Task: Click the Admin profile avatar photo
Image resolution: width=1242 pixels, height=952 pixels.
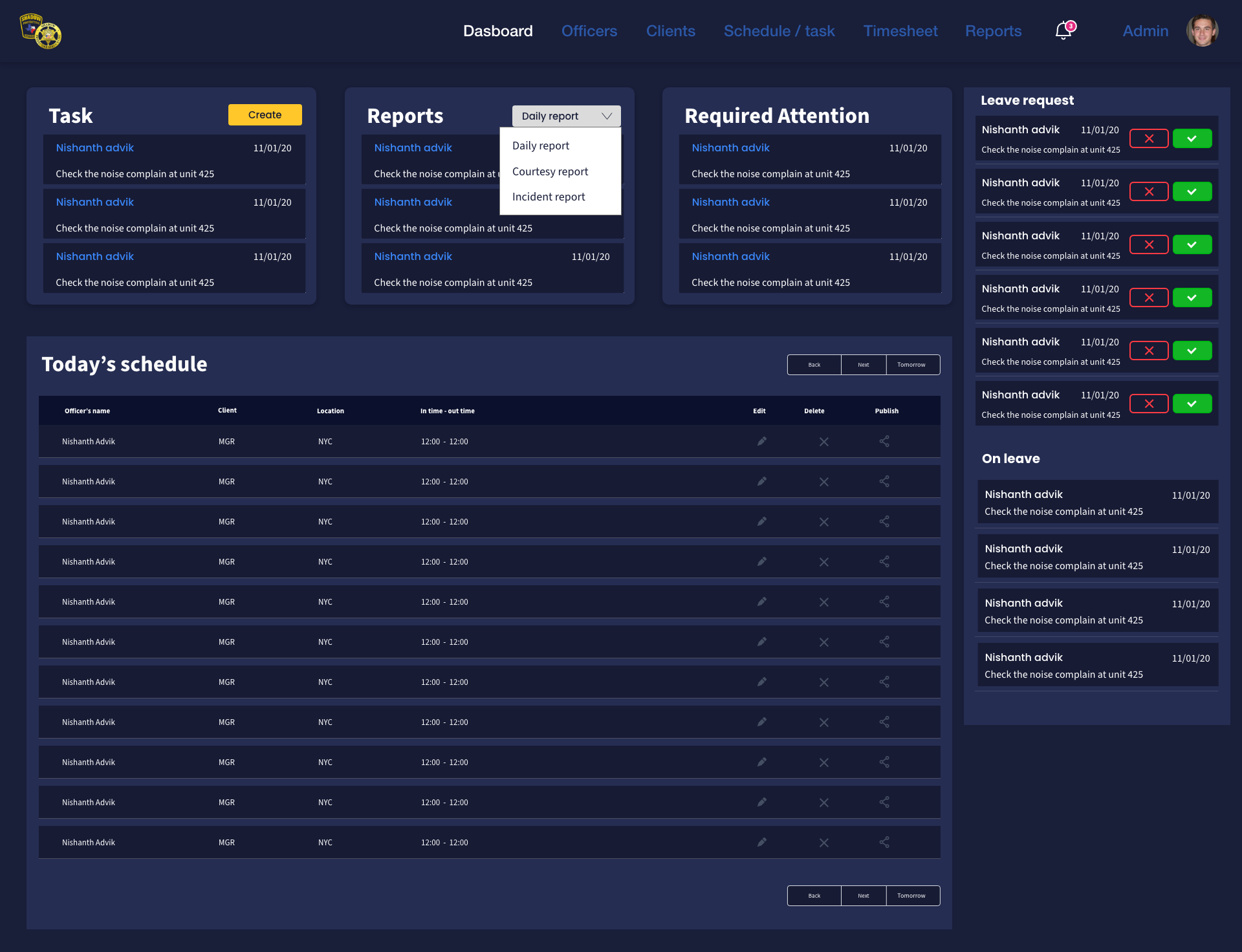Action: [x=1202, y=31]
